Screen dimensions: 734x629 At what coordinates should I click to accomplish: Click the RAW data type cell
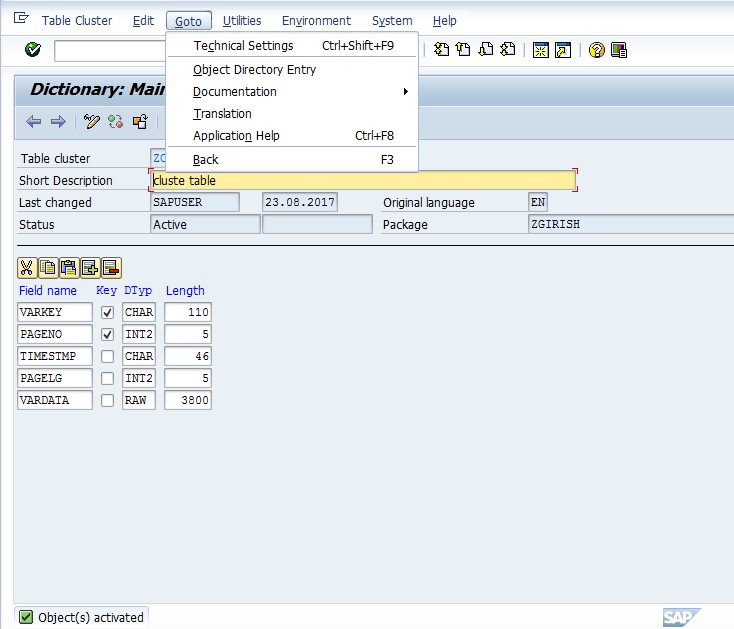tap(139, 400)
